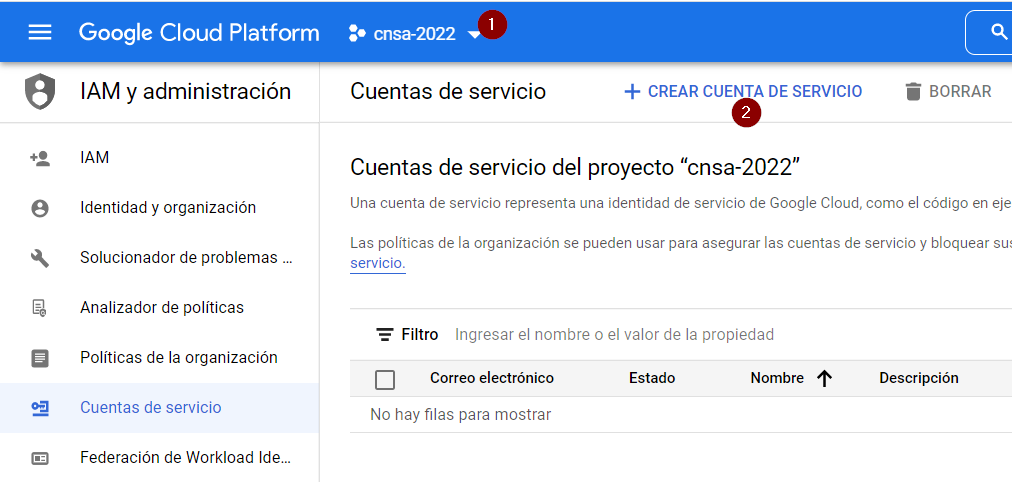Click the Nombre ascending sort arrow
Screen dimensions: 1012x482
(824, 379)
